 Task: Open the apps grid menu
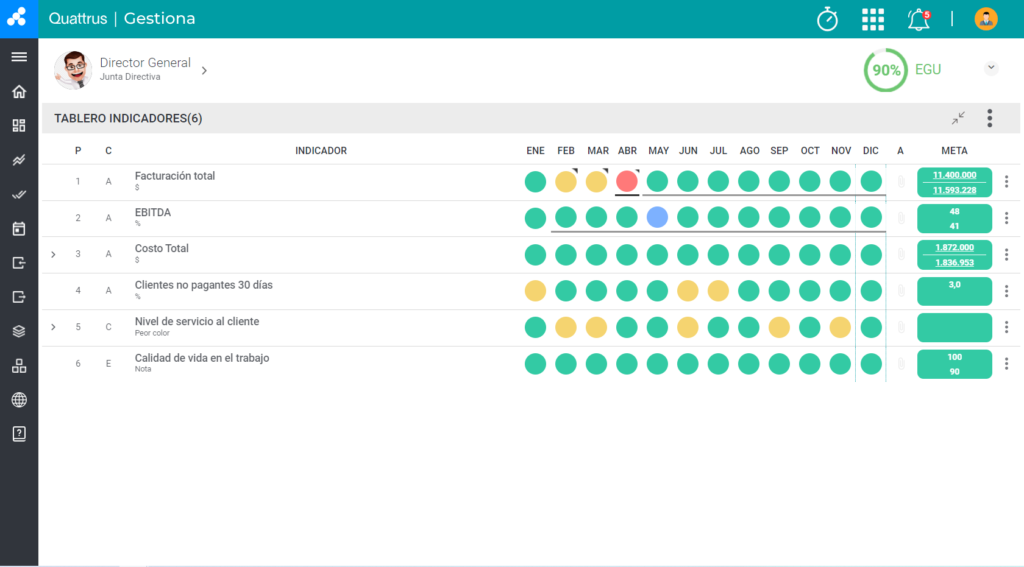tap(872, 20)
